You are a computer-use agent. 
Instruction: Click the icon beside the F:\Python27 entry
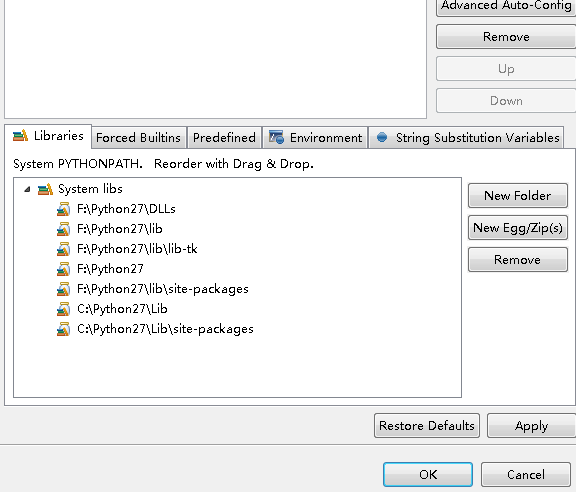63,269
